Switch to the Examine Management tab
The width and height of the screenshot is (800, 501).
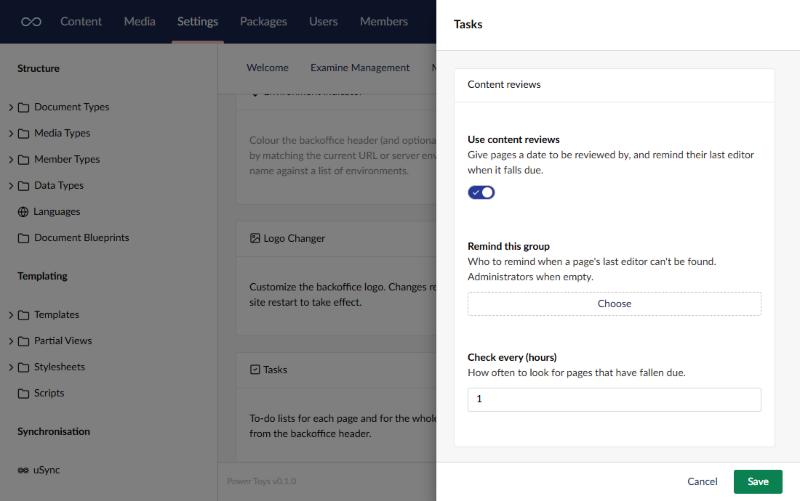click(360, 68)
